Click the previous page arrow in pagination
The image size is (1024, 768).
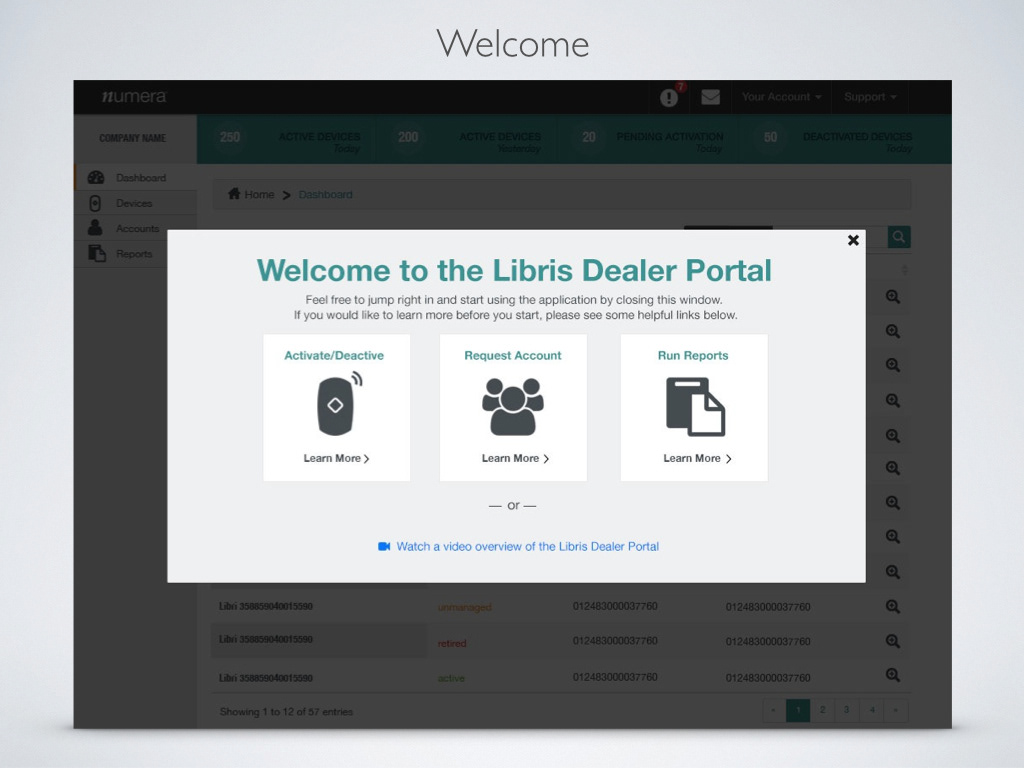click(x=774, y=710)
